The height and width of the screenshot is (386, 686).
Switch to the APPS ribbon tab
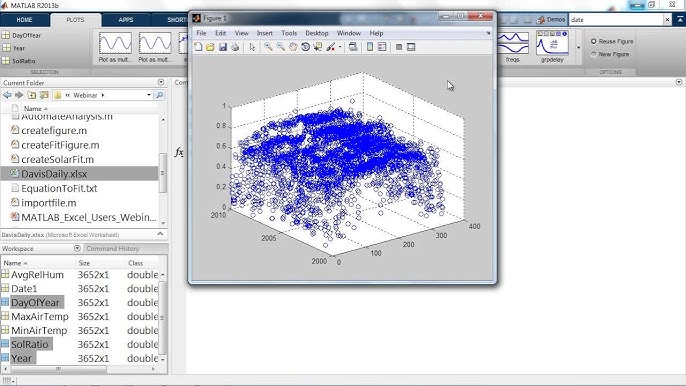tap(126, 20)
